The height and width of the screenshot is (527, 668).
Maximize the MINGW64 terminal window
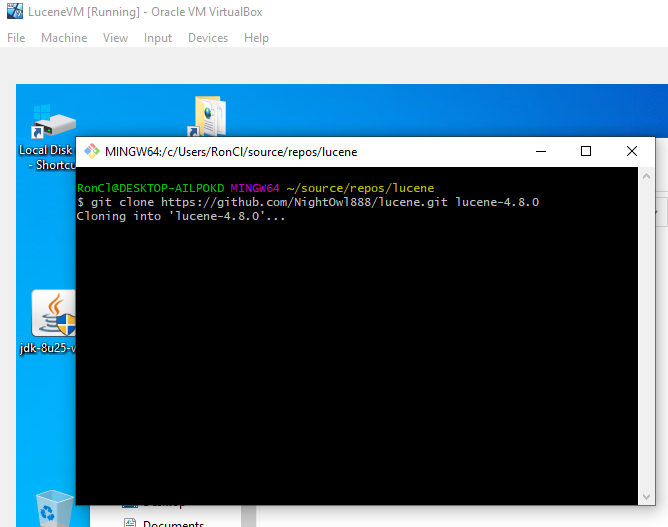(586, 152)
